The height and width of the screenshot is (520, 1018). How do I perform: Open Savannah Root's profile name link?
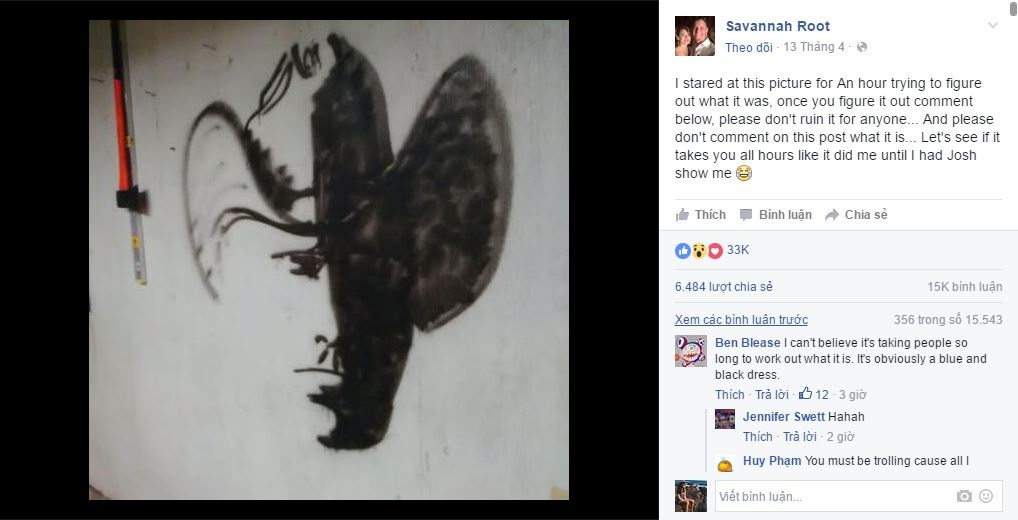coord(778,27)
